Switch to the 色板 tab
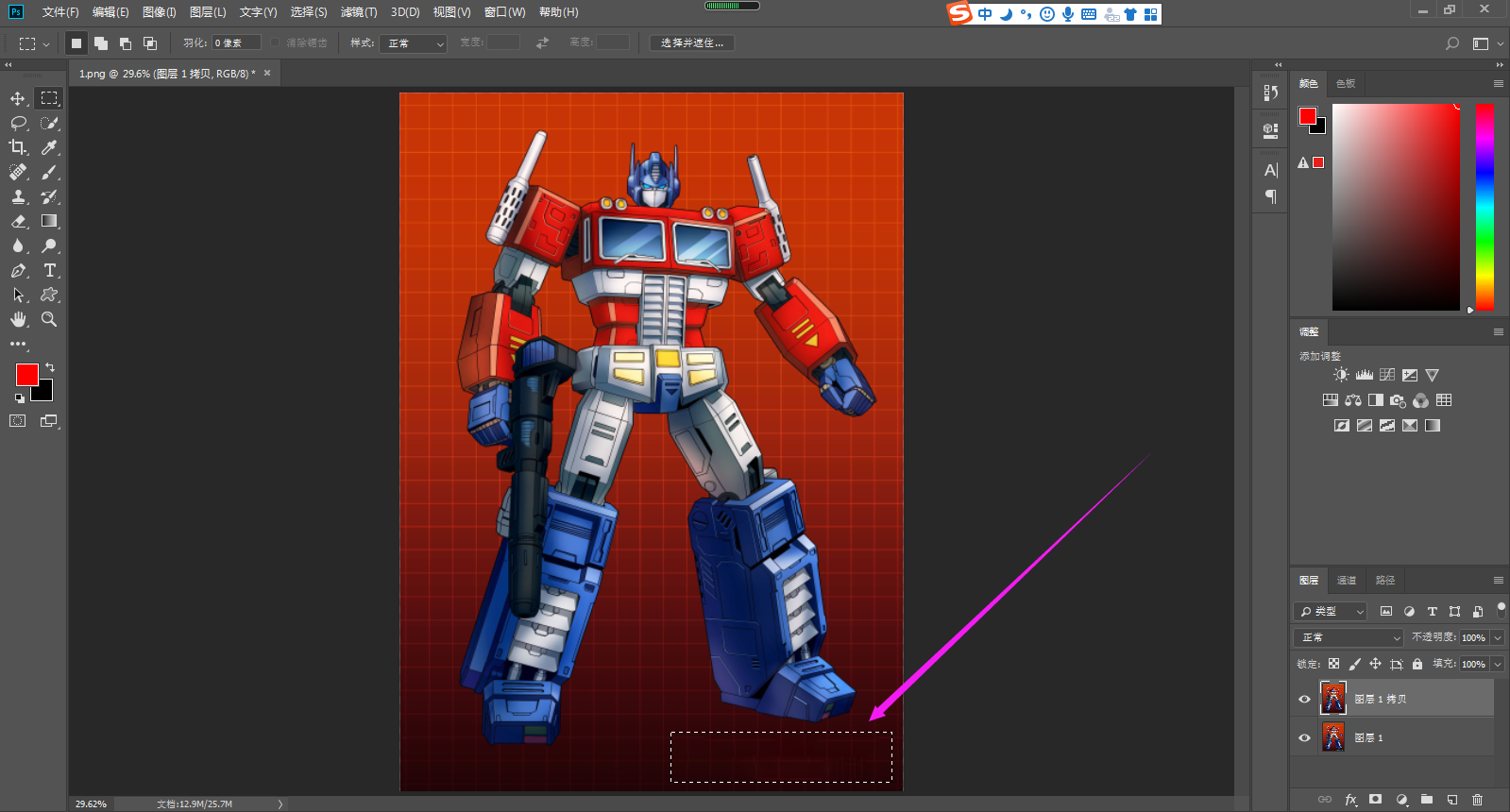This screenshot has width=1510, height=812. 1346,83
